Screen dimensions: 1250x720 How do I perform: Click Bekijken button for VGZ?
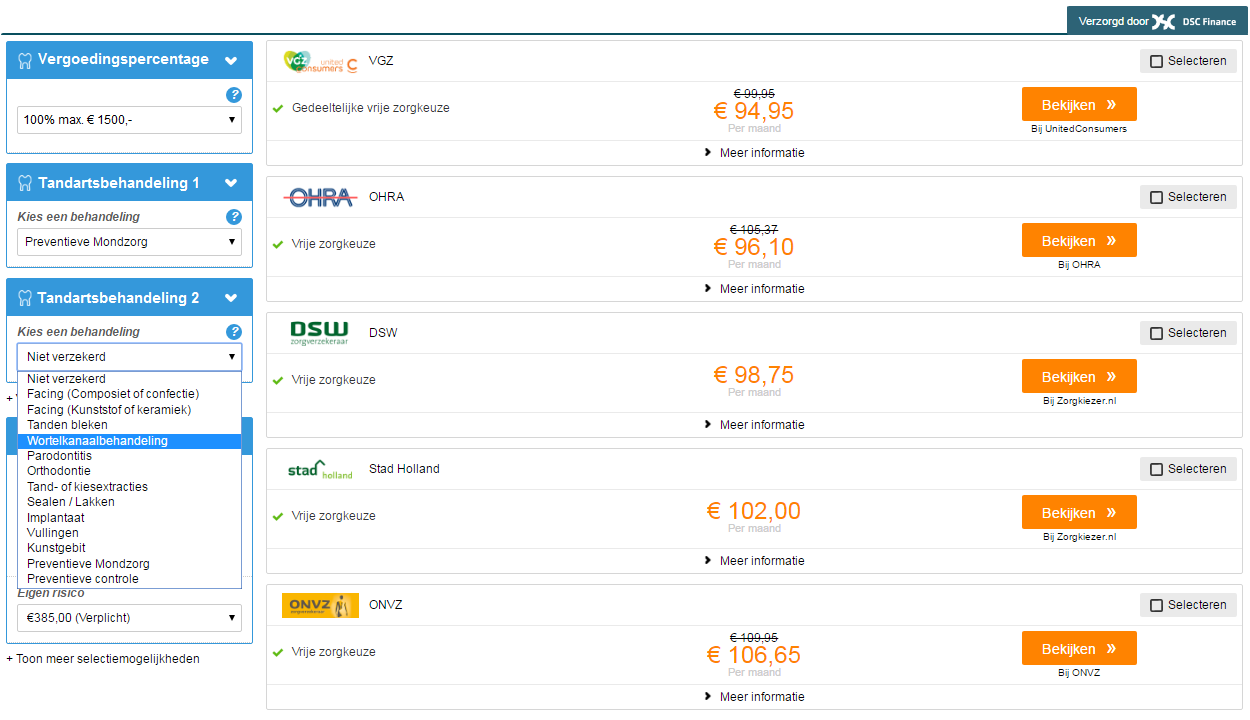(1079, 104)
